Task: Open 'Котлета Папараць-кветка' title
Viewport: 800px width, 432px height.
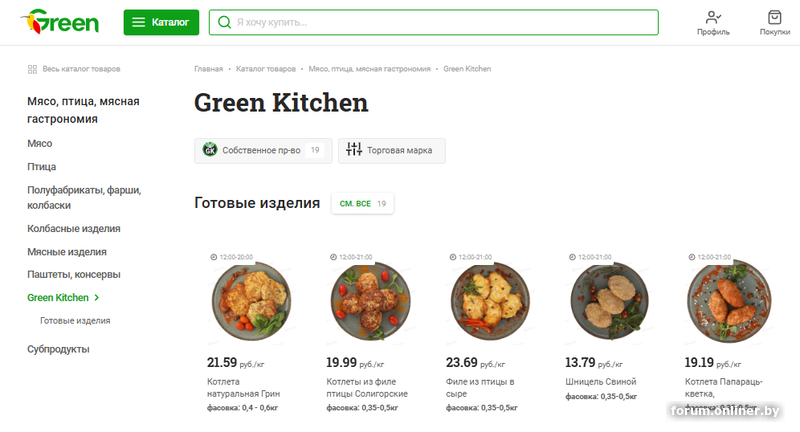Action: tap(723, 388)
